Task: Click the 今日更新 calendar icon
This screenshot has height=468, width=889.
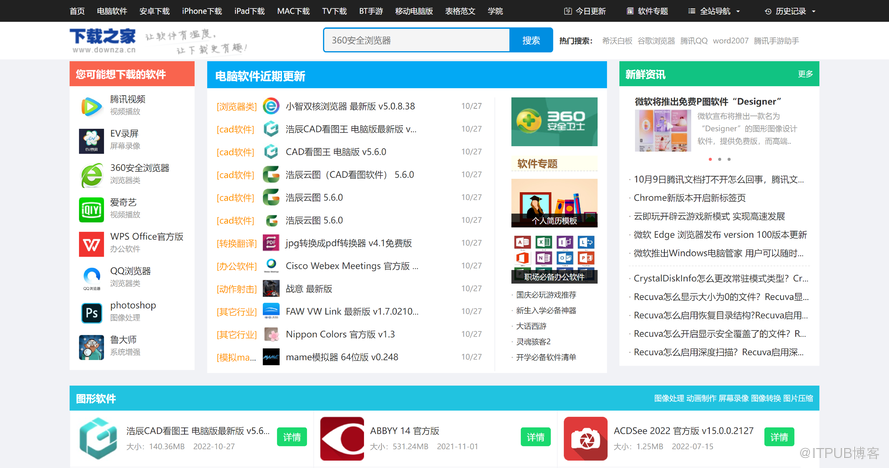Action: click(568, 11)
